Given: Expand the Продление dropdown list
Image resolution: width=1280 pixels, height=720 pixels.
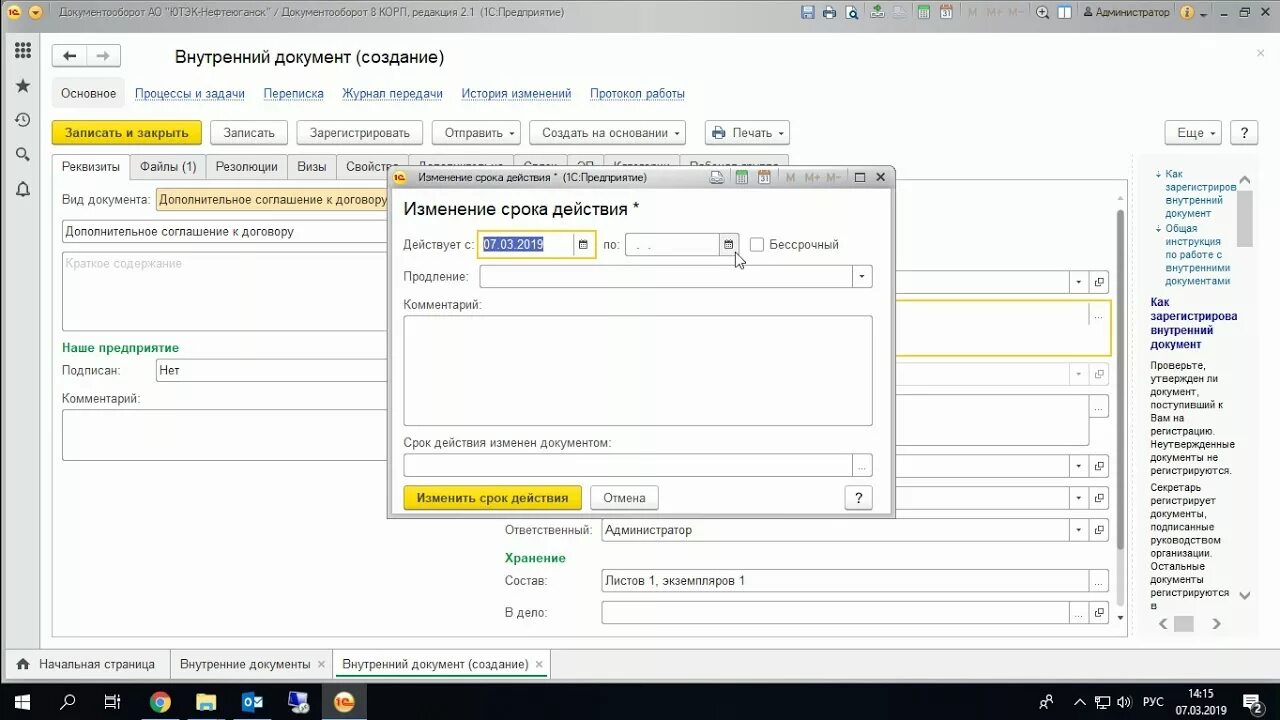Looking at the screenshot, I should (x=861, y=276).
